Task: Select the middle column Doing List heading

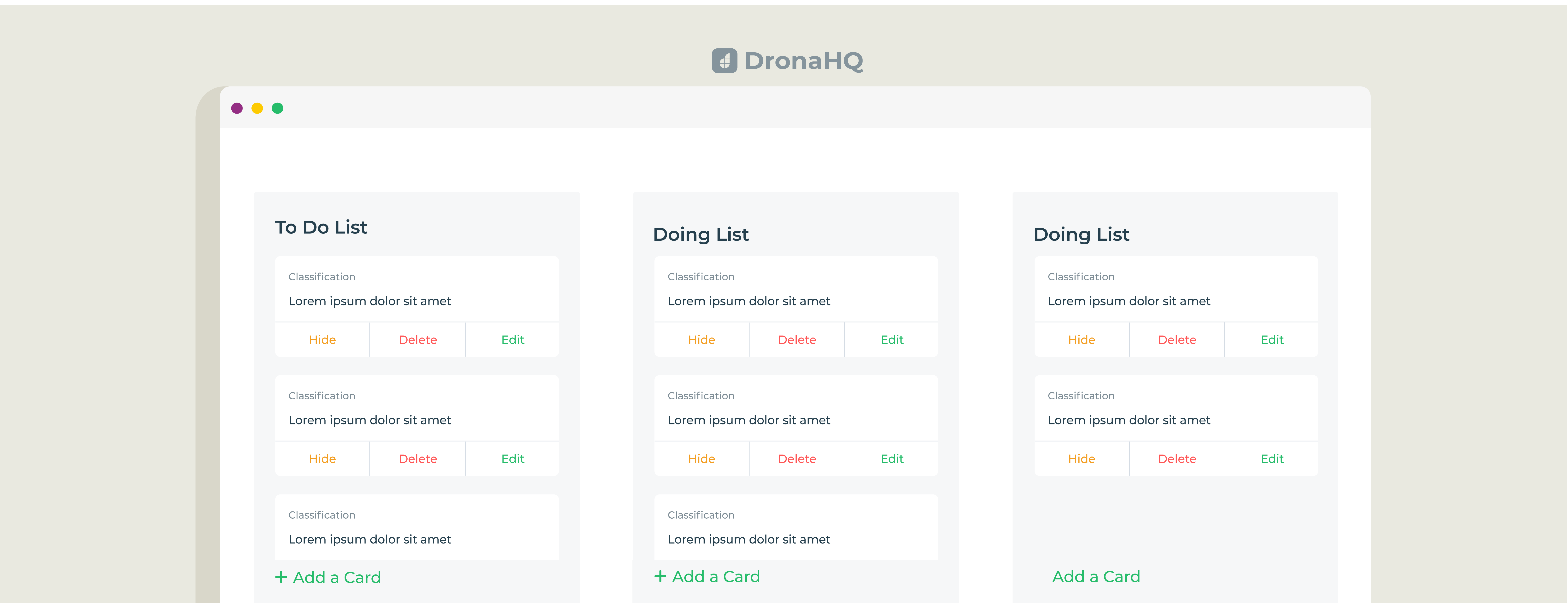Action: tap(701, 234)
